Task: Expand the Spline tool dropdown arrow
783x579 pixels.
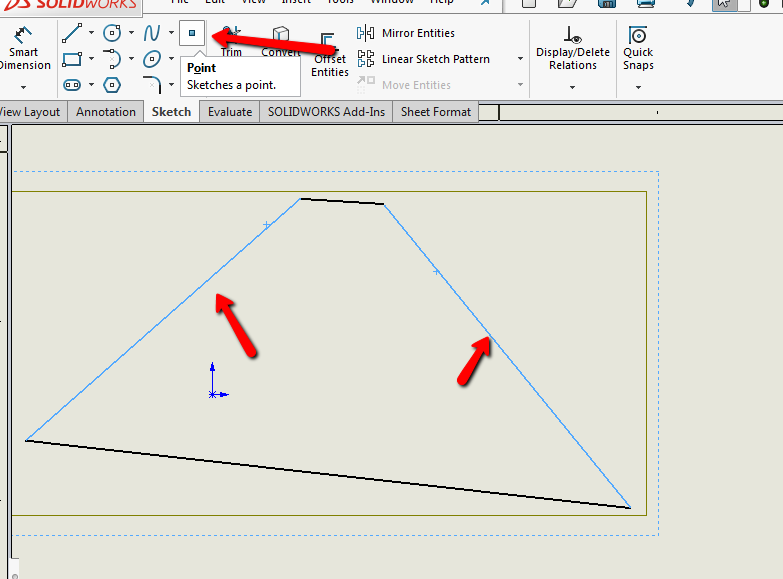Action: point(171,33)
